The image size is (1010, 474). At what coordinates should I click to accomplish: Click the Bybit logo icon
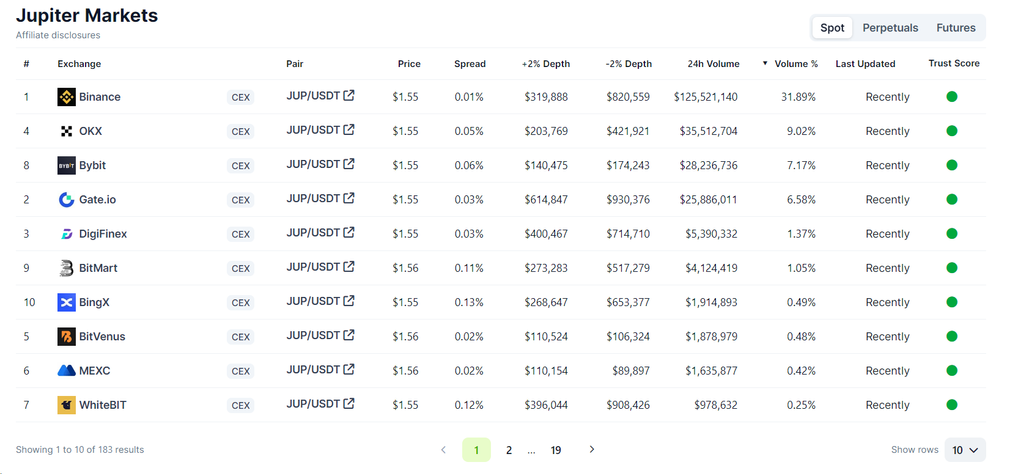[x=66, y=166]
